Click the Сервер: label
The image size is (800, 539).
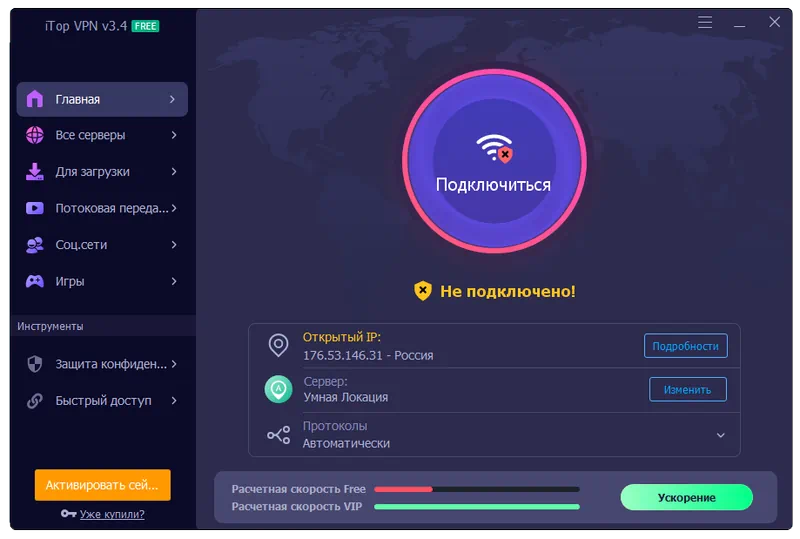point(325,381)
